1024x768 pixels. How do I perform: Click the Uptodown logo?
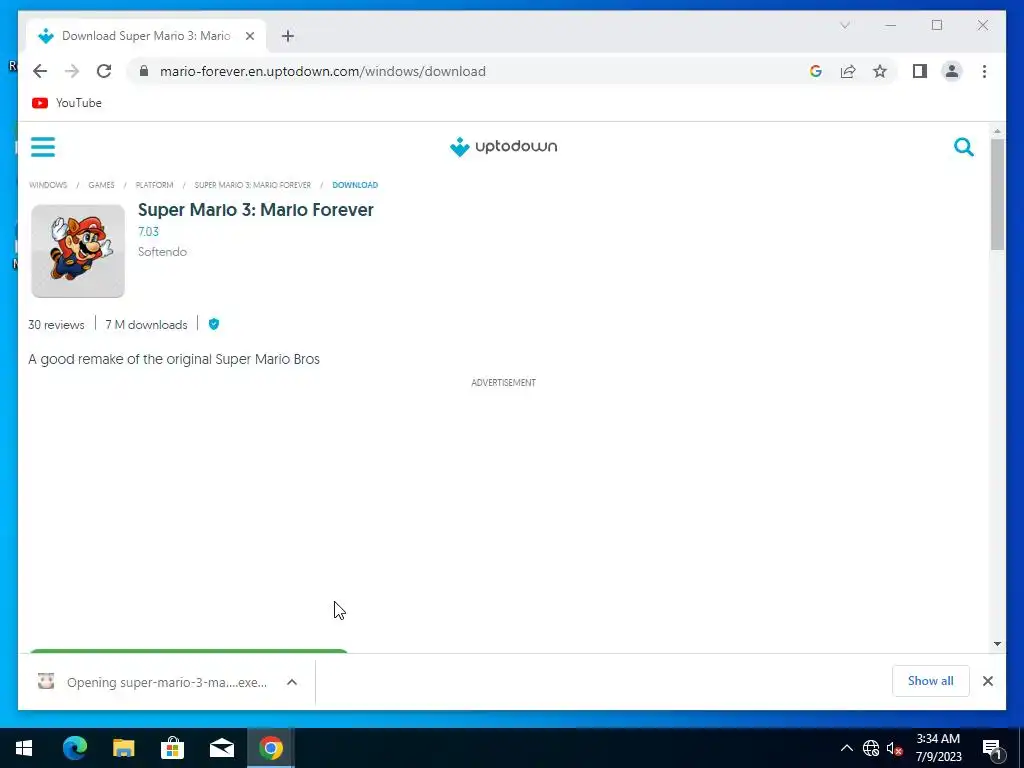[x=504, y=146]
